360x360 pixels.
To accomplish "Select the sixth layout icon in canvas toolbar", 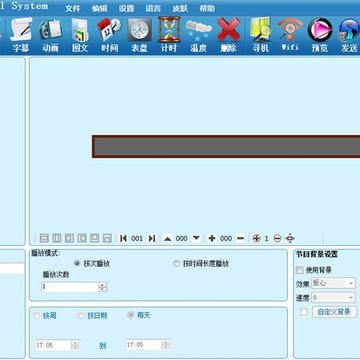I will point(107,238).
